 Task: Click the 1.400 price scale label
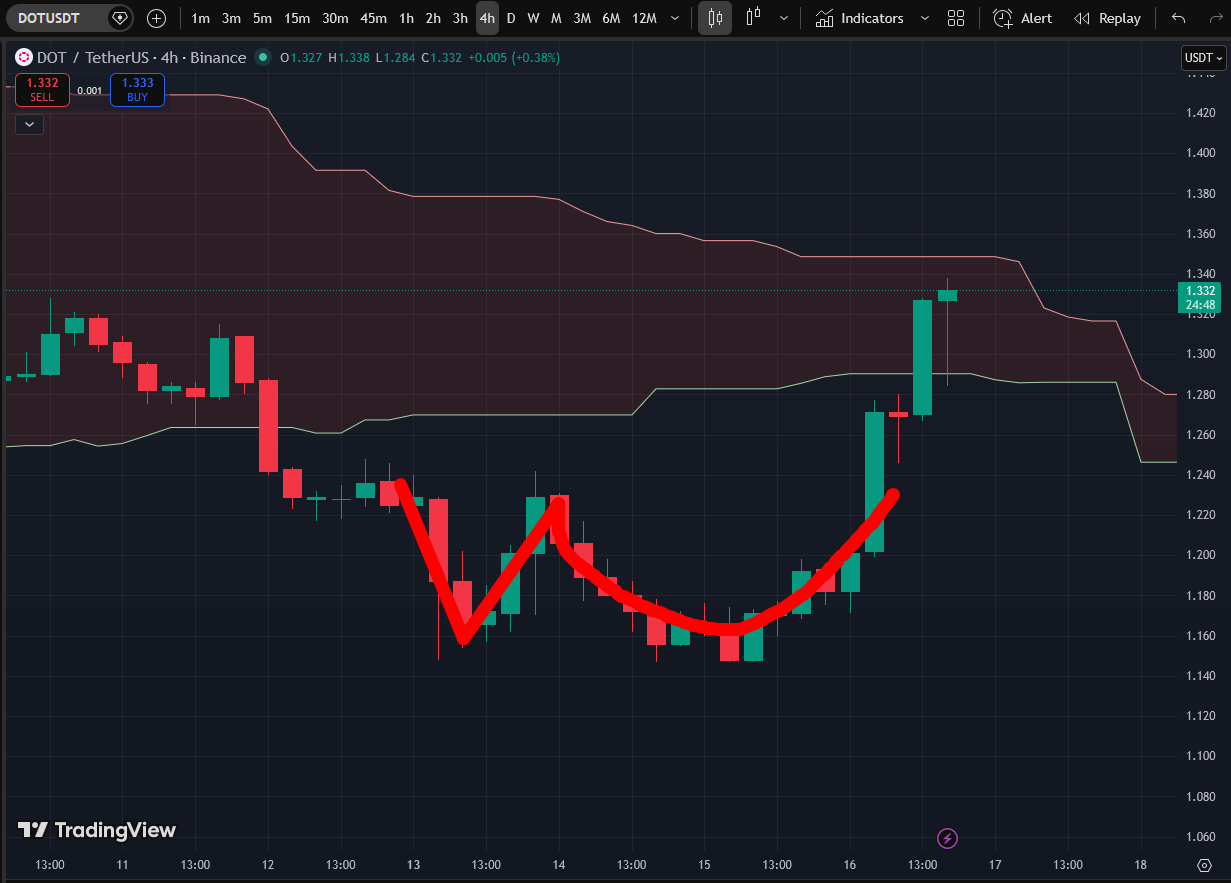click(1201, 153)
